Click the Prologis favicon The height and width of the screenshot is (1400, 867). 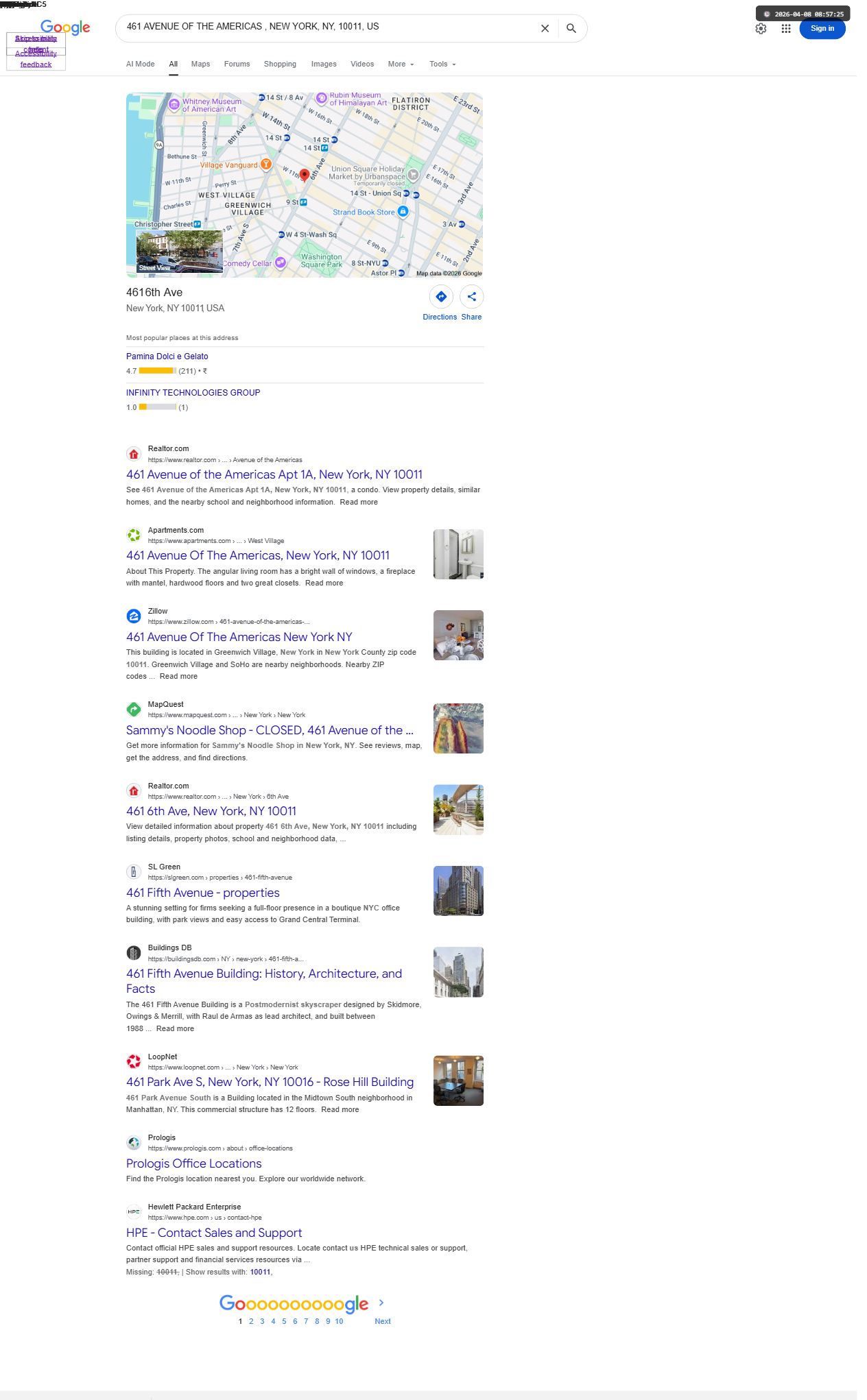(134, 1143)
